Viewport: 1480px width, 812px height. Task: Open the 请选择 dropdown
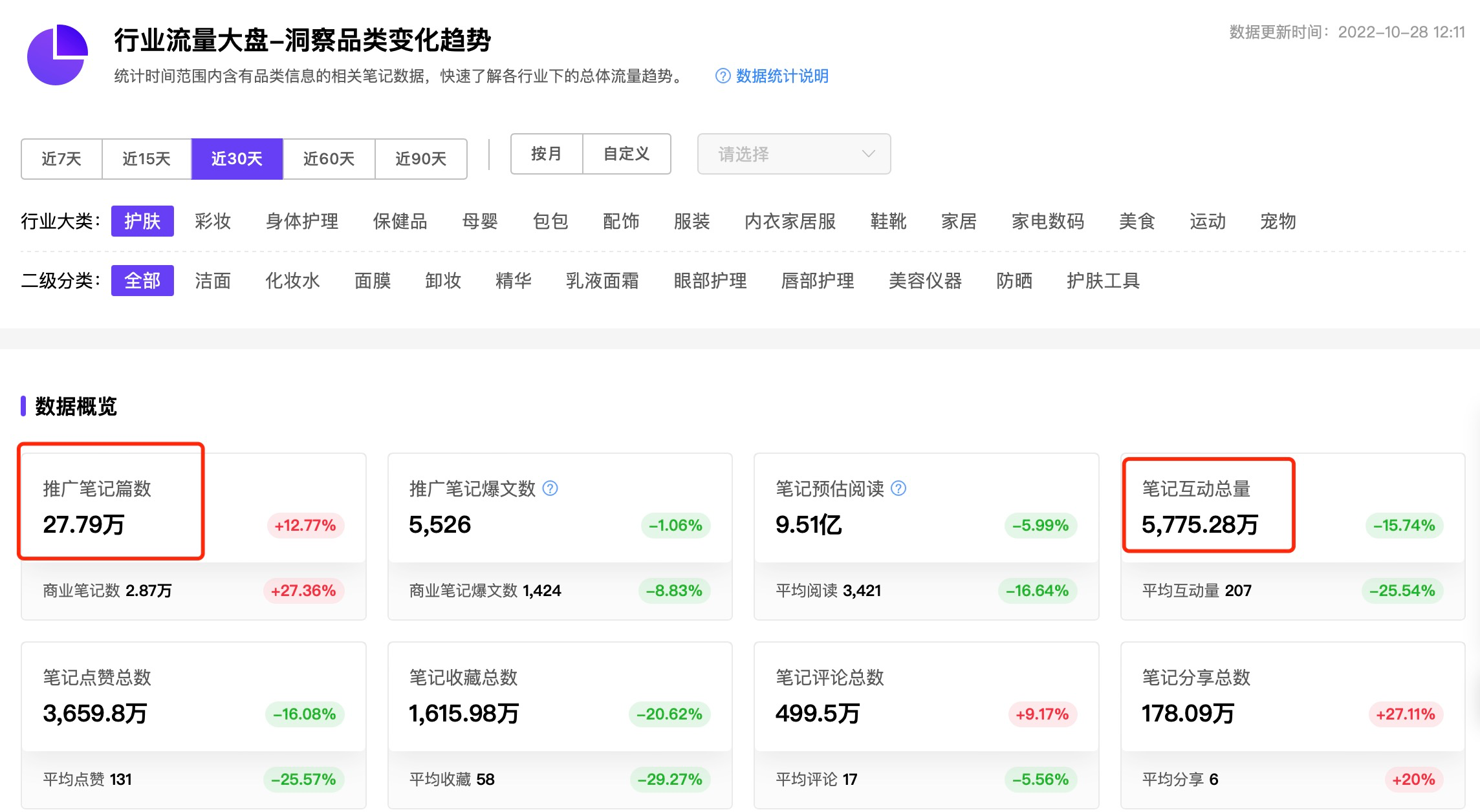point(794,154)
